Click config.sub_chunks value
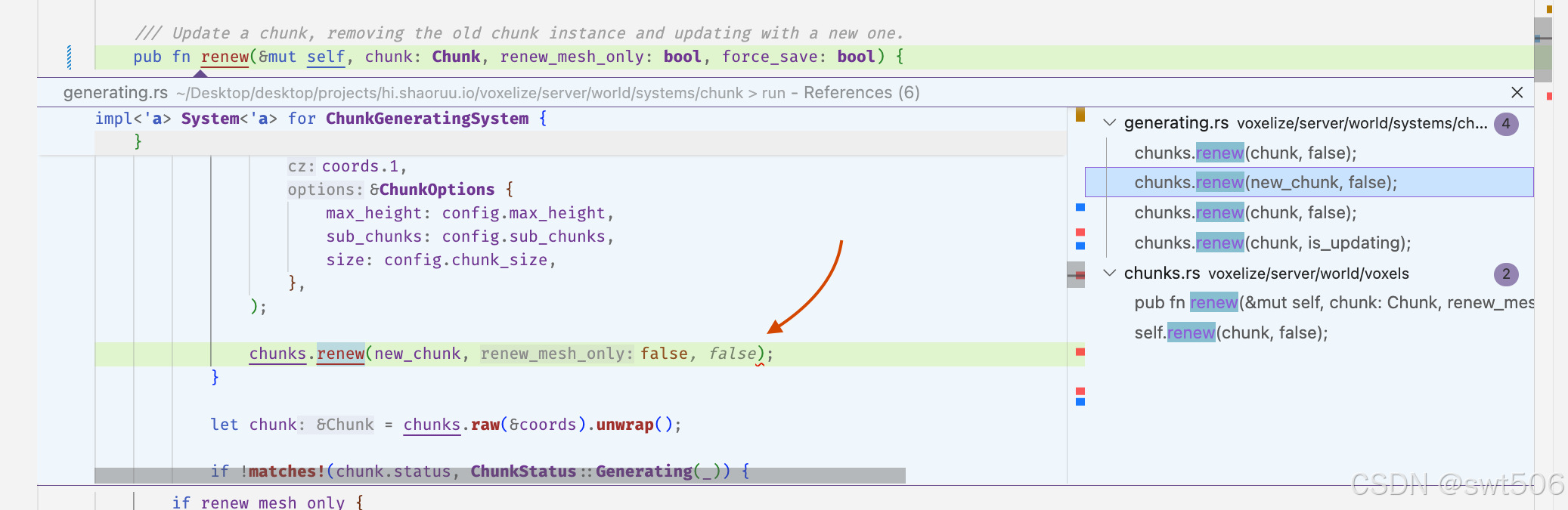The height and width of the screenshot is (510, 1568). [523, 236]
